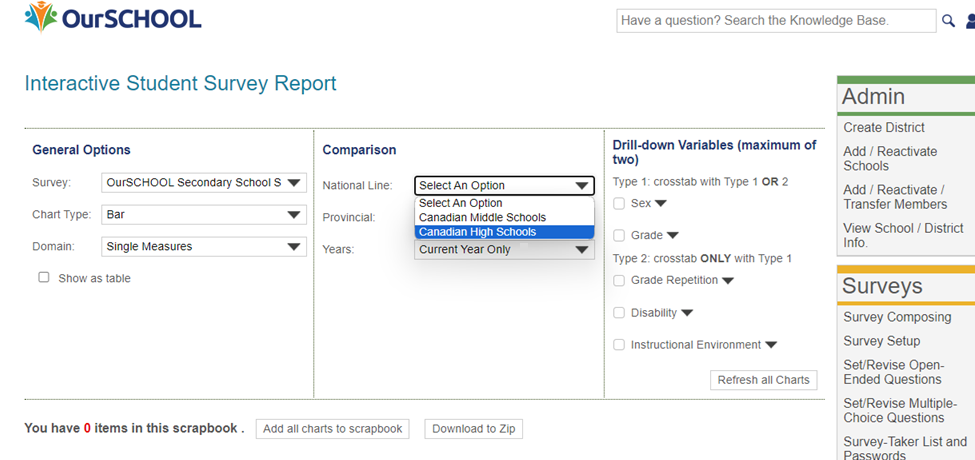Click the search magnifier icon
Image resolution: width=975 pixels, height=460 pixels.
[x=948, y=21]
